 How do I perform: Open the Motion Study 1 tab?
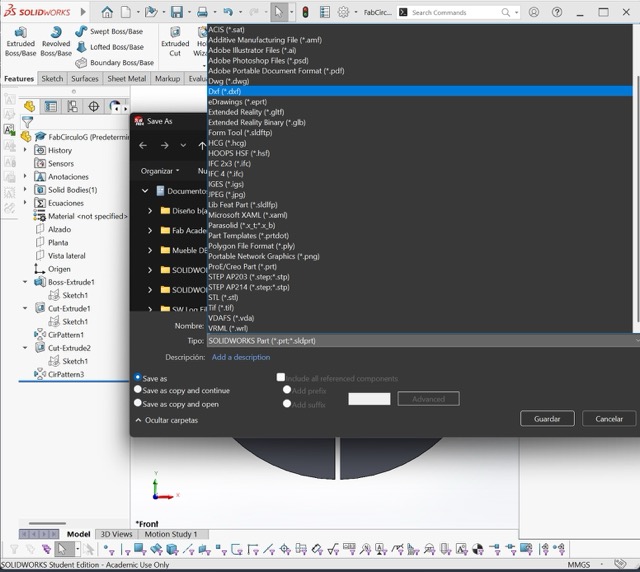click(171, 534)
